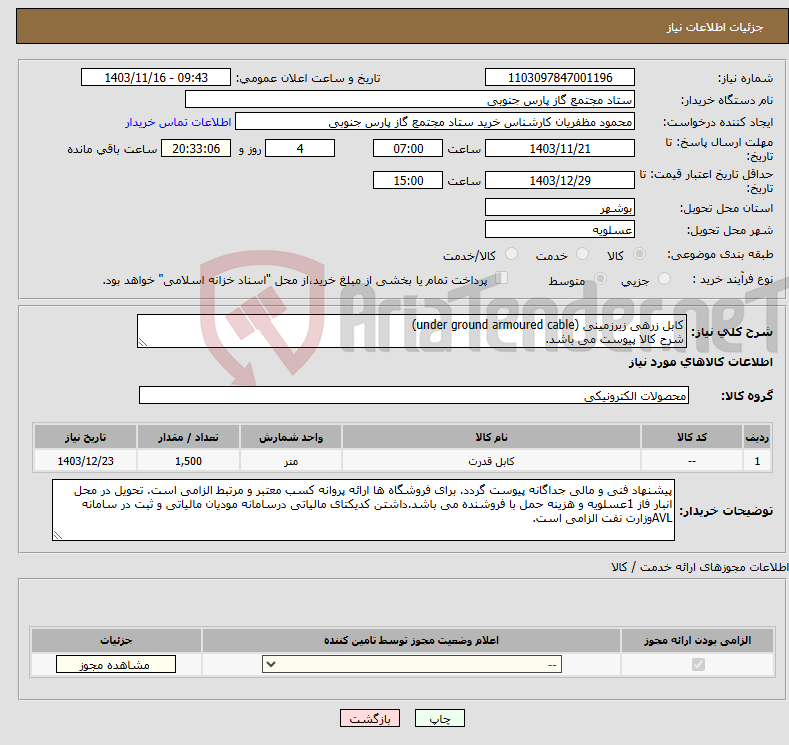
Task: Select the کالا/خدمت radio button
Action: pos(511,254)
